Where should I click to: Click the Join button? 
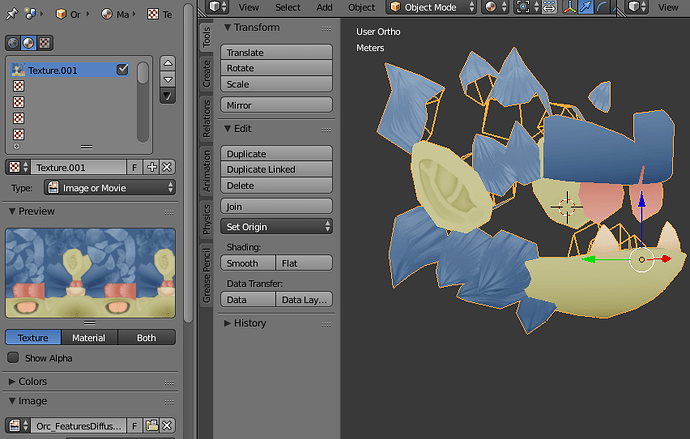(276, 206)
